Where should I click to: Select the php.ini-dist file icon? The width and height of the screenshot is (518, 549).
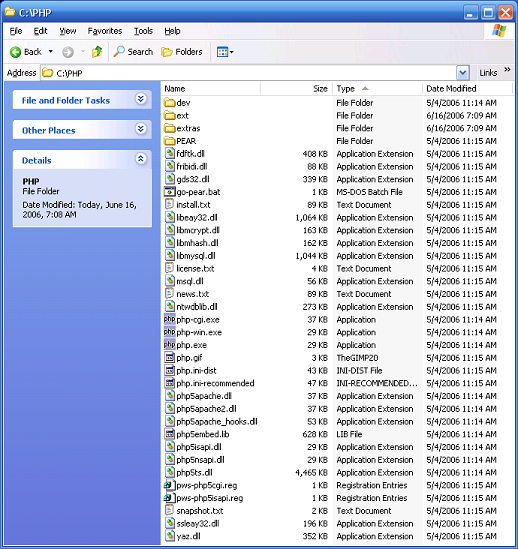[x=170, y=370]
